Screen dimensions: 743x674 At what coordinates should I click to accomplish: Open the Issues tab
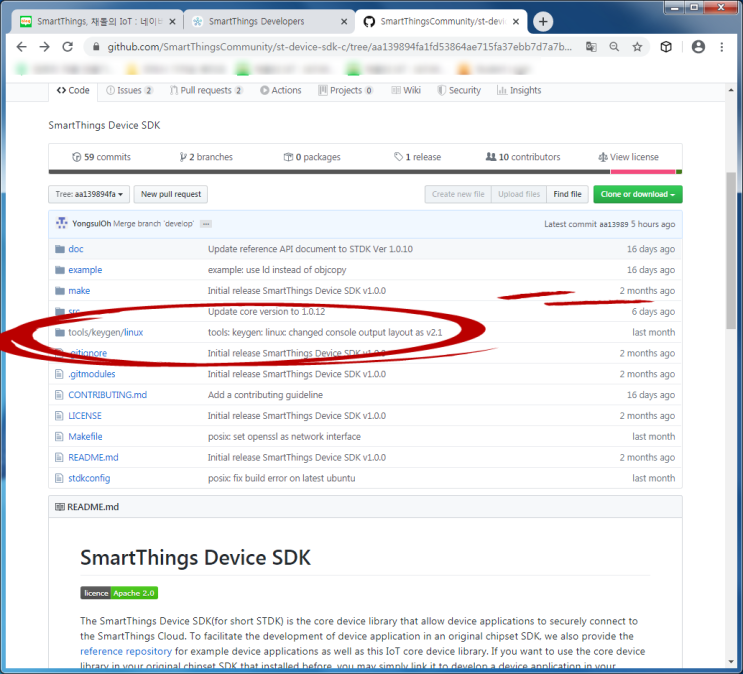(129, 90)
